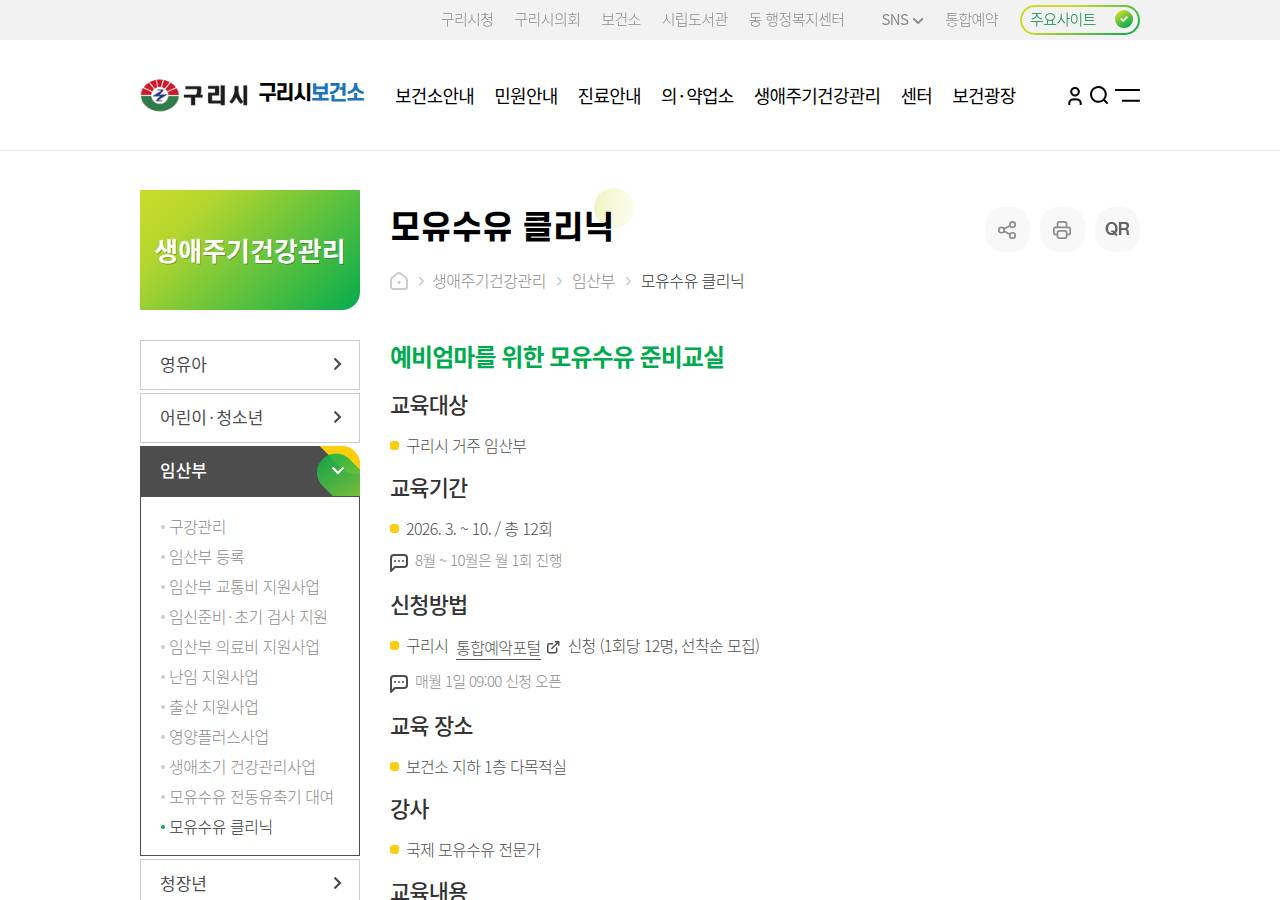Viewport: 1280px width, 900px height.
Task: Open the 생애주기건강관리 main menu
Action: coord(817,96)
